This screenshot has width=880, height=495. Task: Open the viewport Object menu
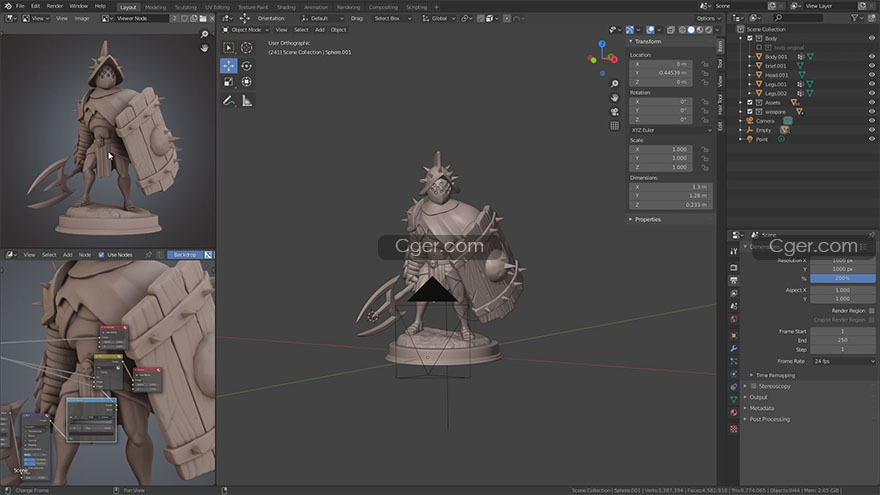[338, 30]
